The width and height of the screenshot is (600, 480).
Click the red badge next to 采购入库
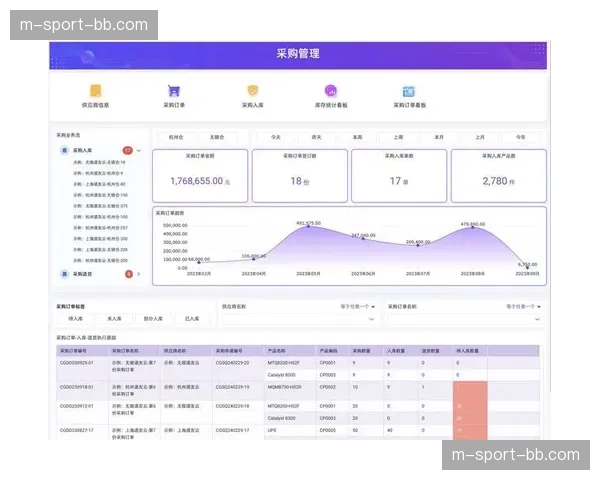127,151
